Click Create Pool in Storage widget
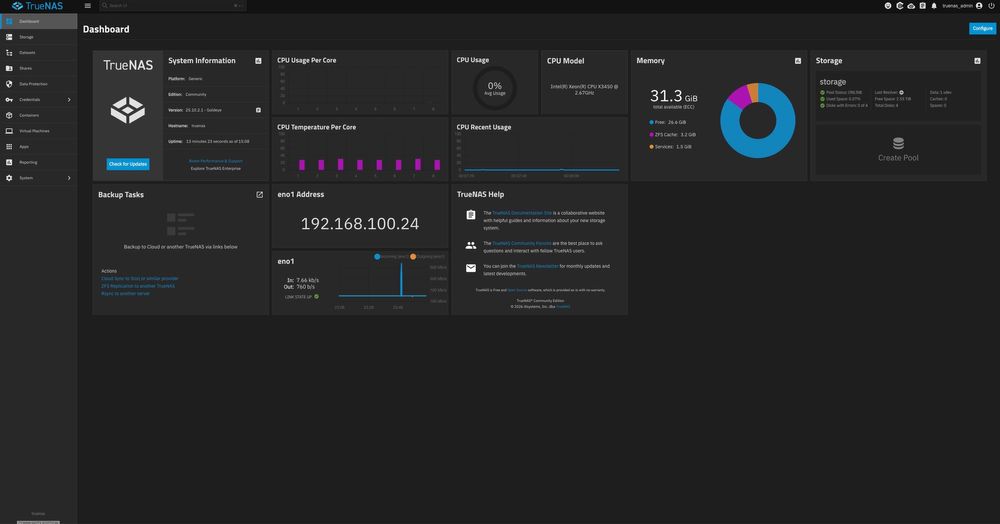Viewport: 1000px width, 524px height. (898, 150)
